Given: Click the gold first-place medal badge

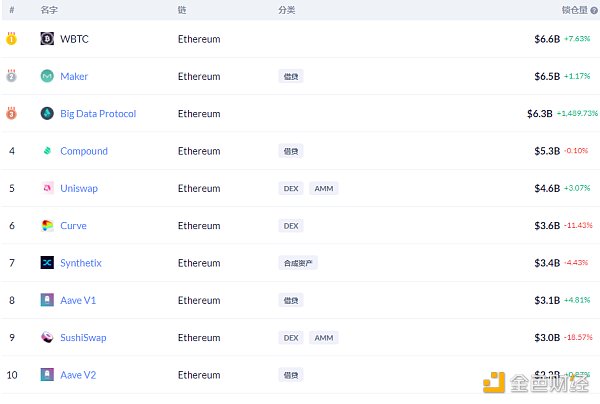Looking at the screenshot, I should [11, 39].
